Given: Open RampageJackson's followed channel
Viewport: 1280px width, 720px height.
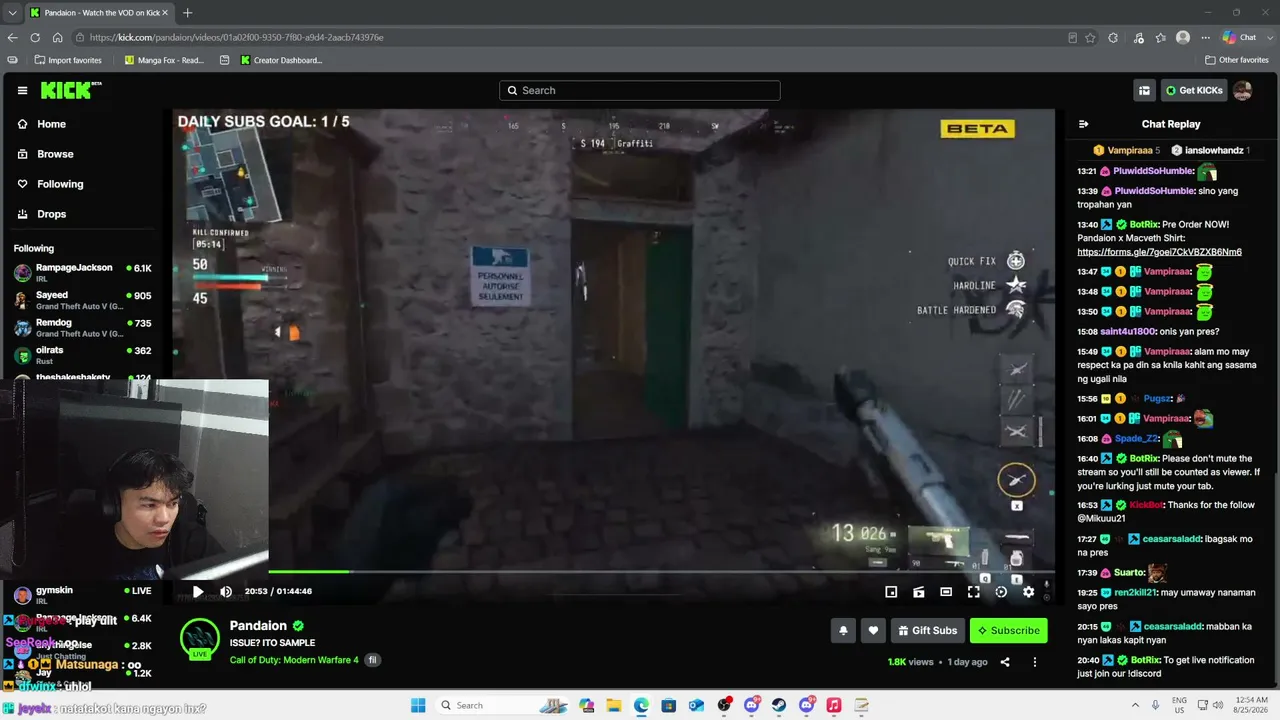Looking at the screenshot, I should click(x=82, y=272).
